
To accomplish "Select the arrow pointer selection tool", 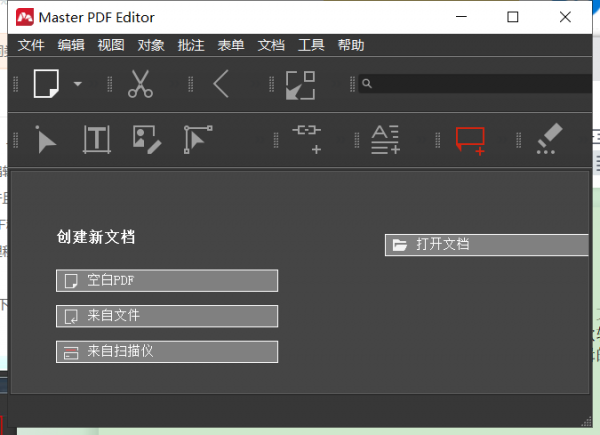I will [x=46, y=139].
